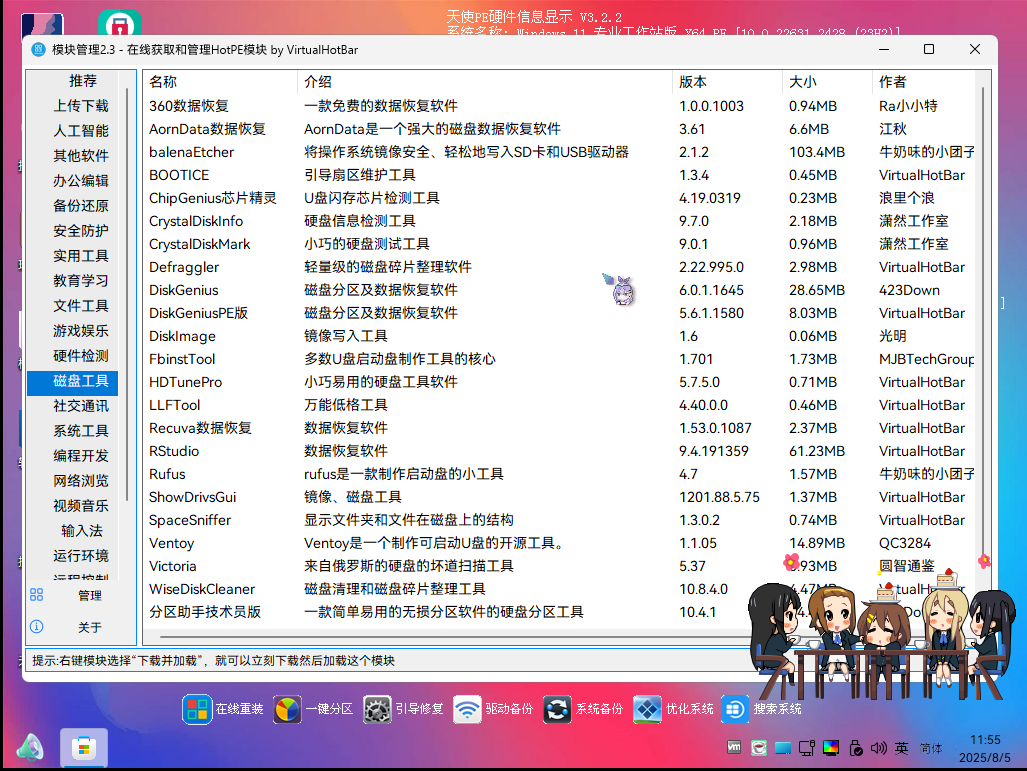Click the 管理 grid icon in sidebar

point(36,595)
